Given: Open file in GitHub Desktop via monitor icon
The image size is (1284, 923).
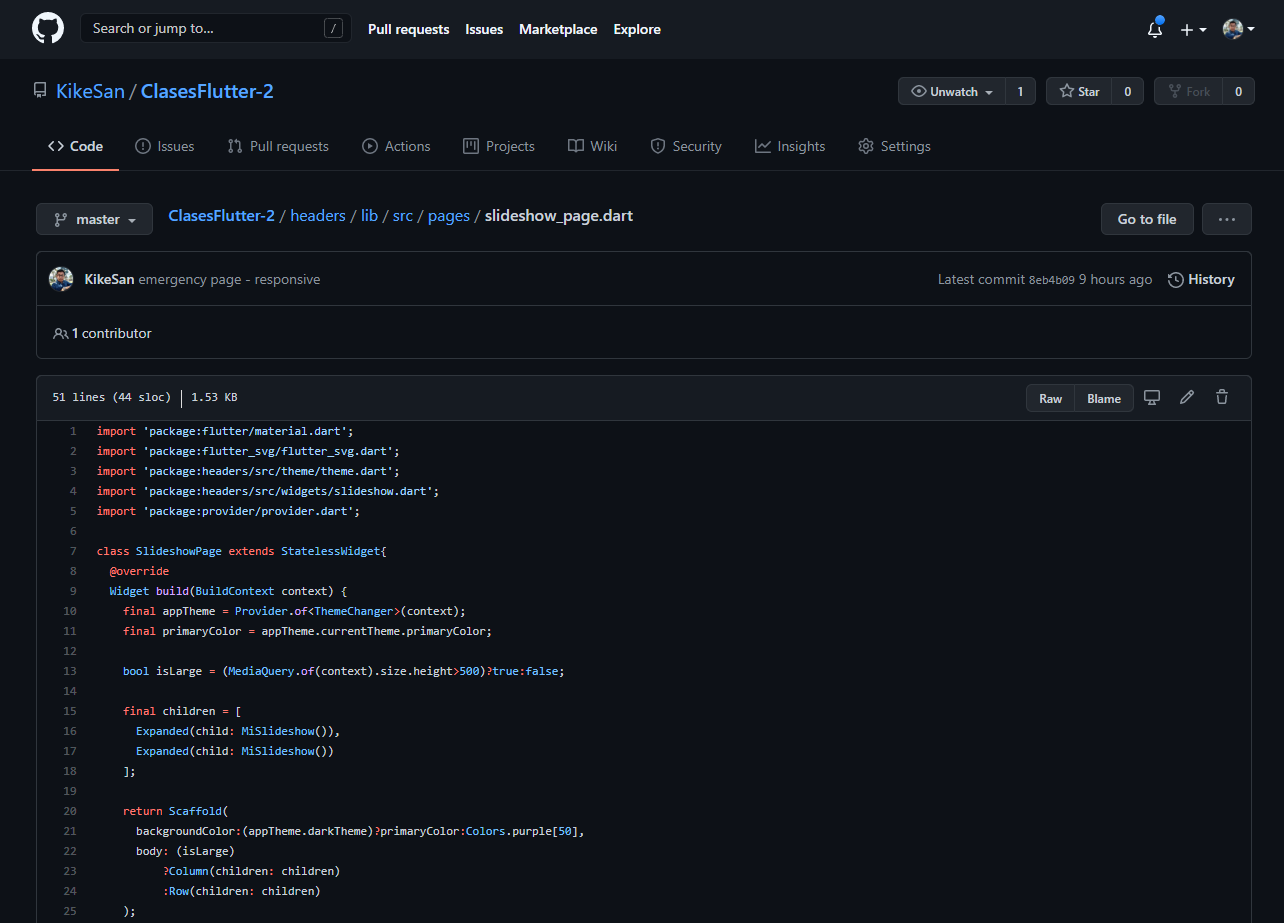Looking at the screenshot, I should (1151, 397).
